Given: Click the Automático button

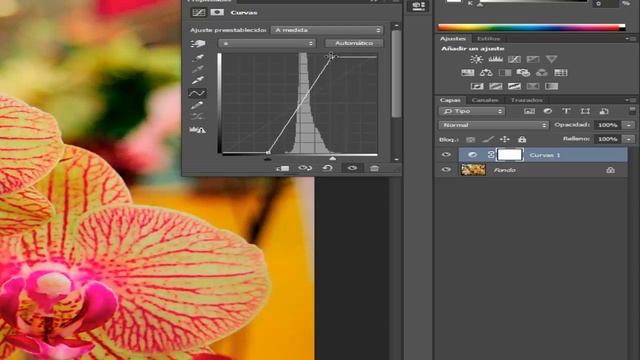Looking at the screenshot, I should 354,43.
